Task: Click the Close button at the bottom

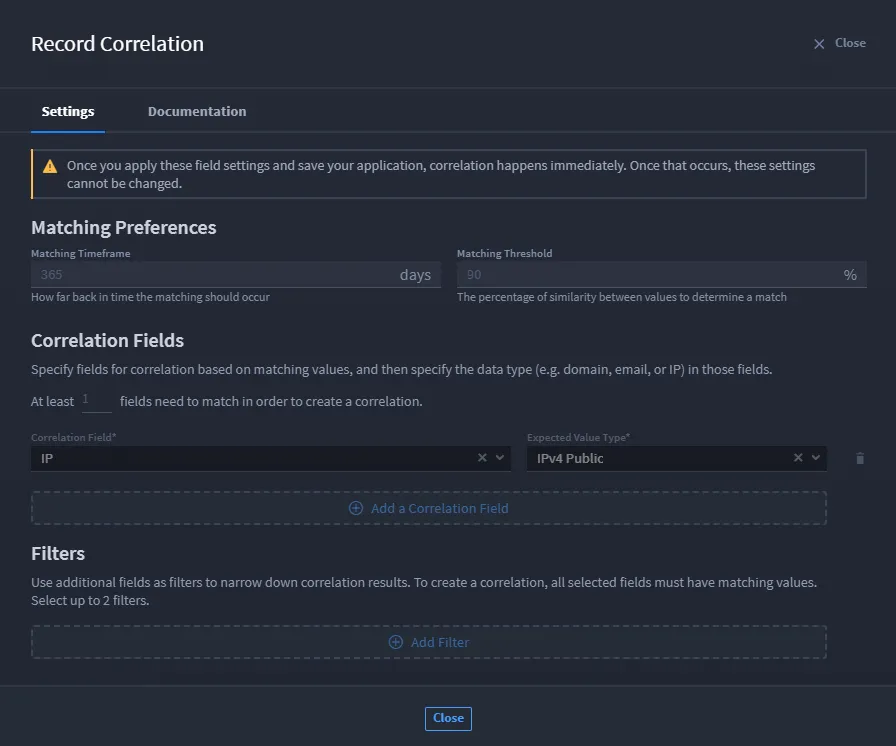Action: [x=448, y=718]
